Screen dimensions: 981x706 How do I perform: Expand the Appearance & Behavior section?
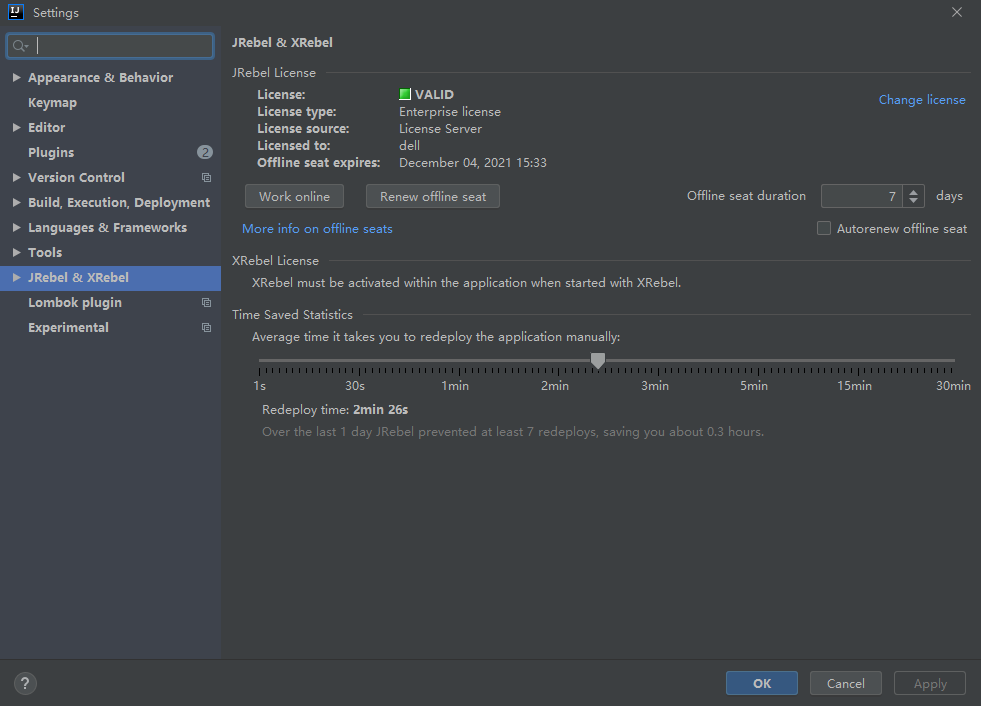pyautogui.click(x=17, y=77)
